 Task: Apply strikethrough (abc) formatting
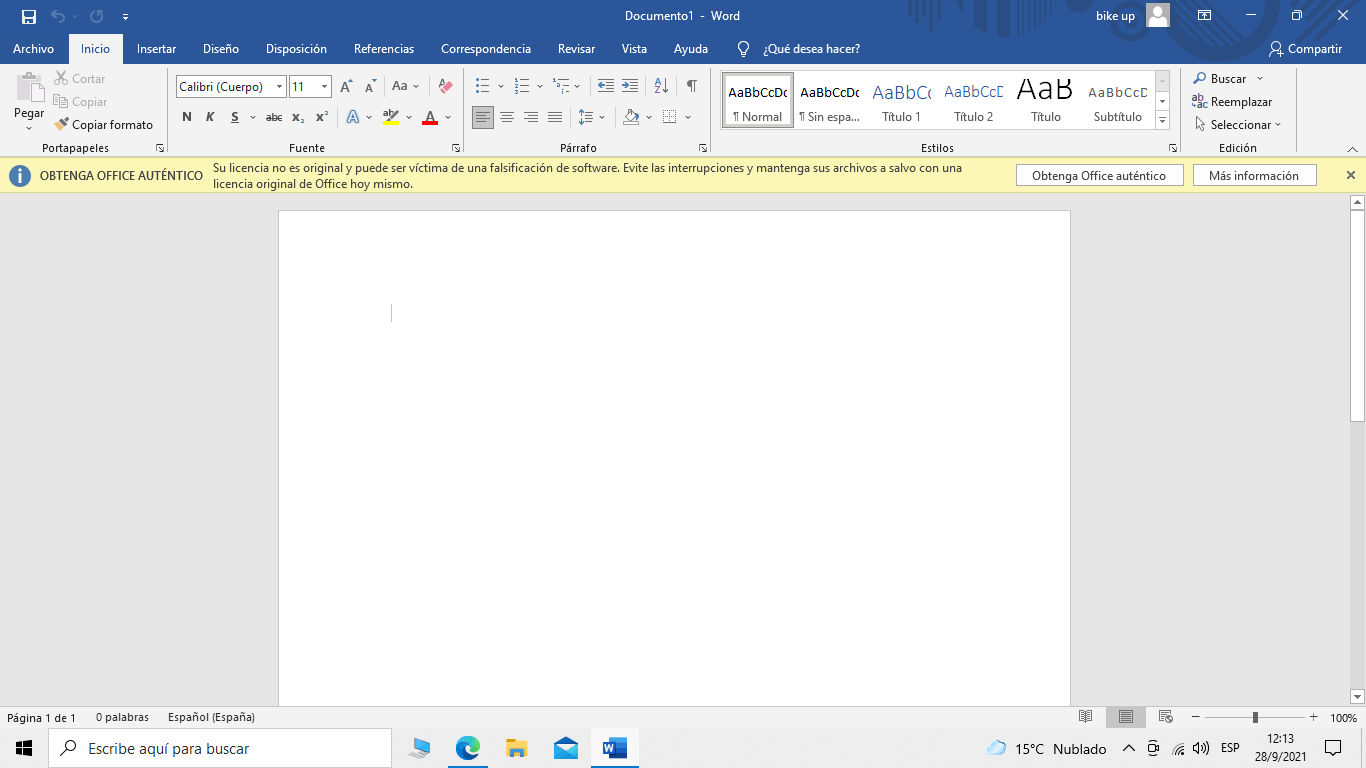click(x=274, y=117)
